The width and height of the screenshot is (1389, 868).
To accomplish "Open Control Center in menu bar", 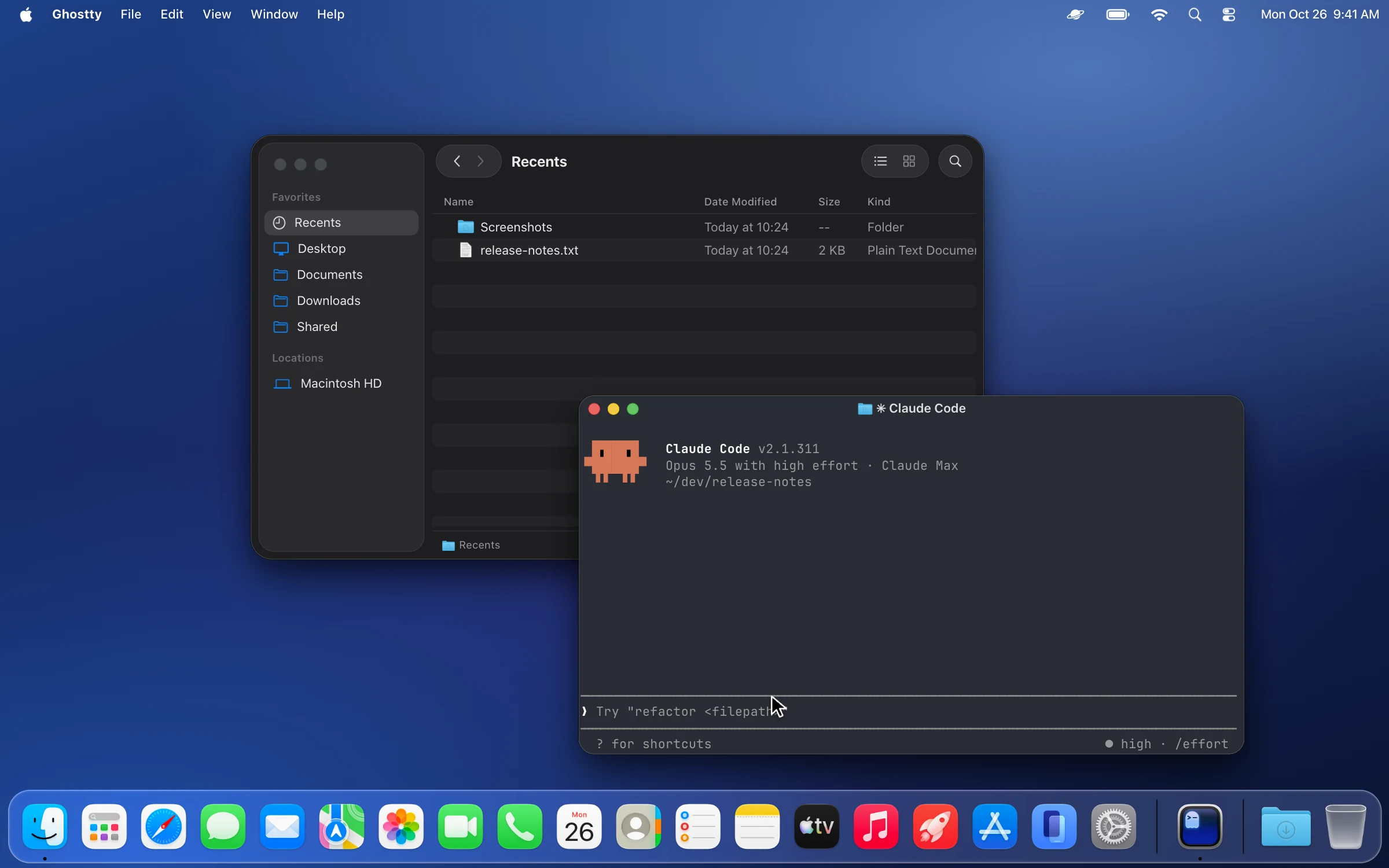I will (1229, 14).
